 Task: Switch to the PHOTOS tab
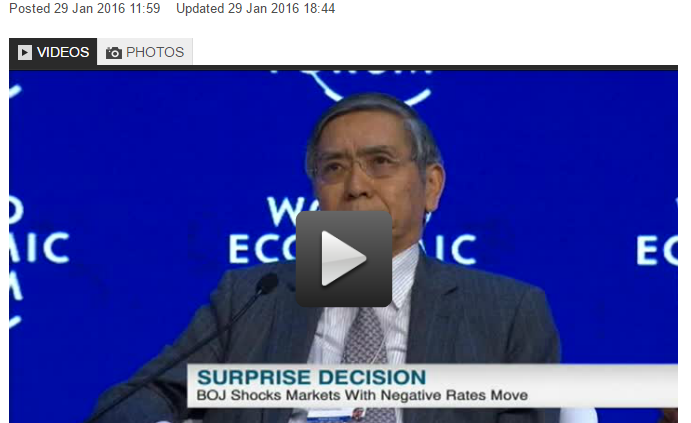(x=145, y=52)
